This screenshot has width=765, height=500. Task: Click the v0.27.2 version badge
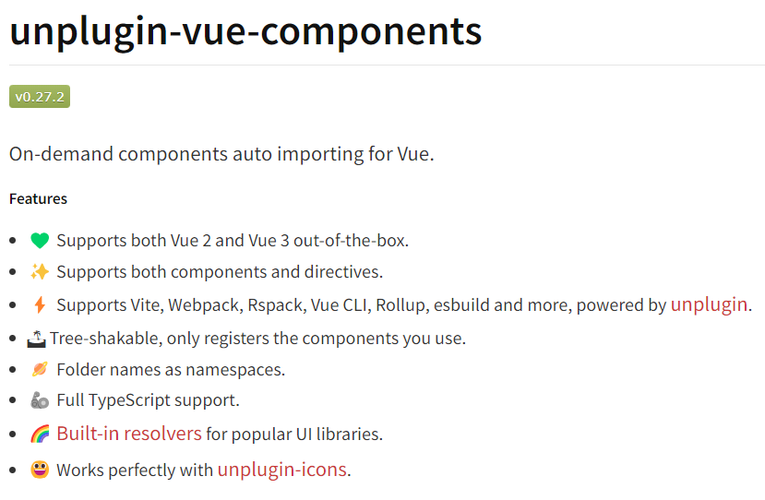39,97
